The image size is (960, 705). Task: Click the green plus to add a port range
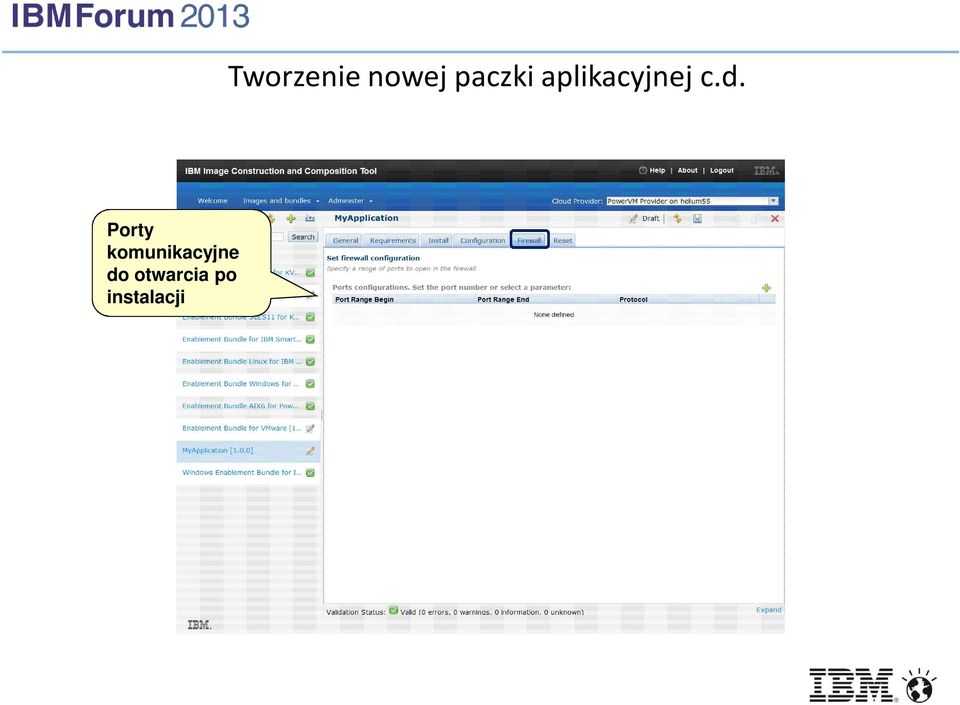(x=766, y=288)
